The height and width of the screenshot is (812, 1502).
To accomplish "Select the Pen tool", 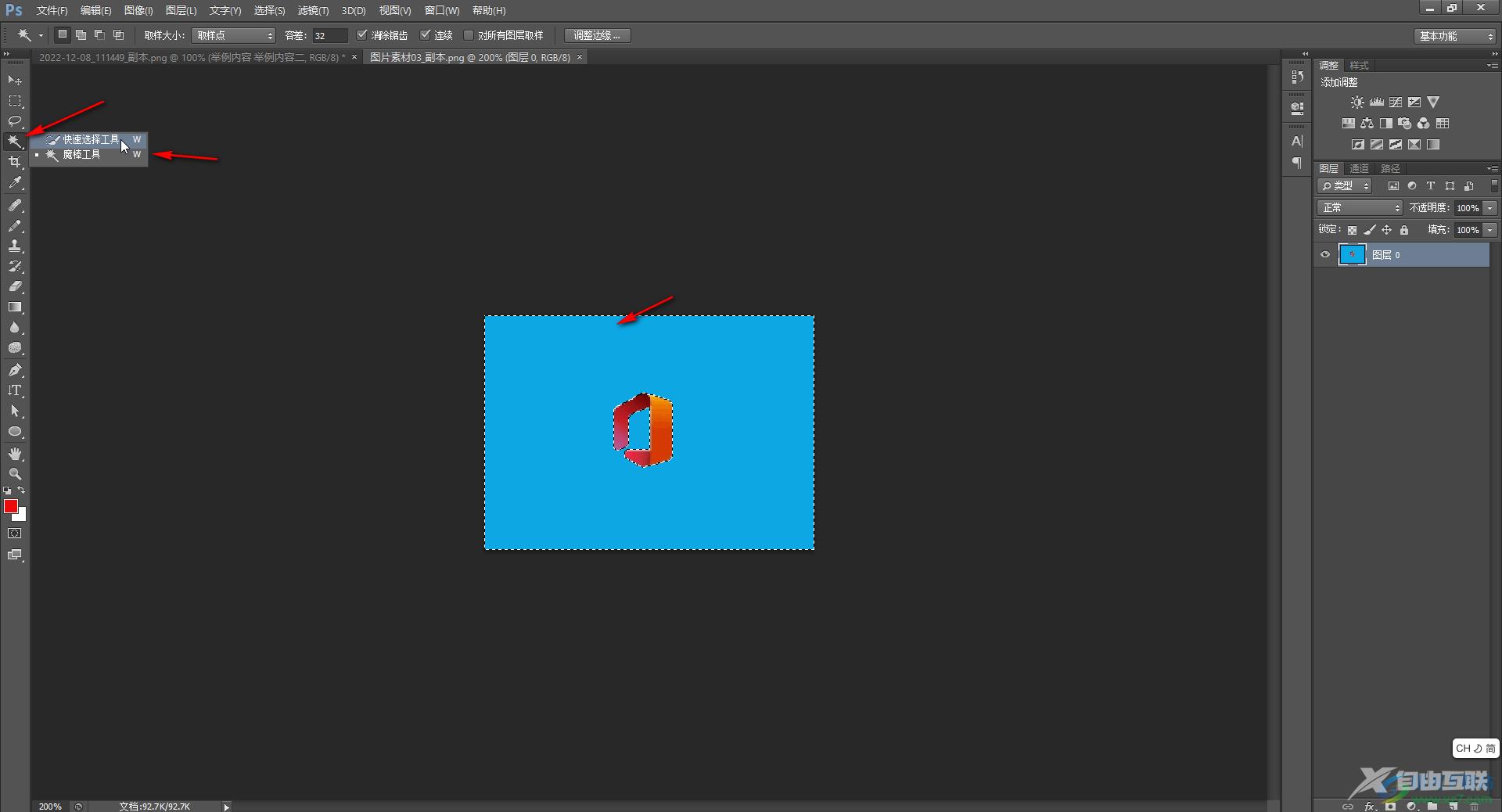I will [15, 370].
